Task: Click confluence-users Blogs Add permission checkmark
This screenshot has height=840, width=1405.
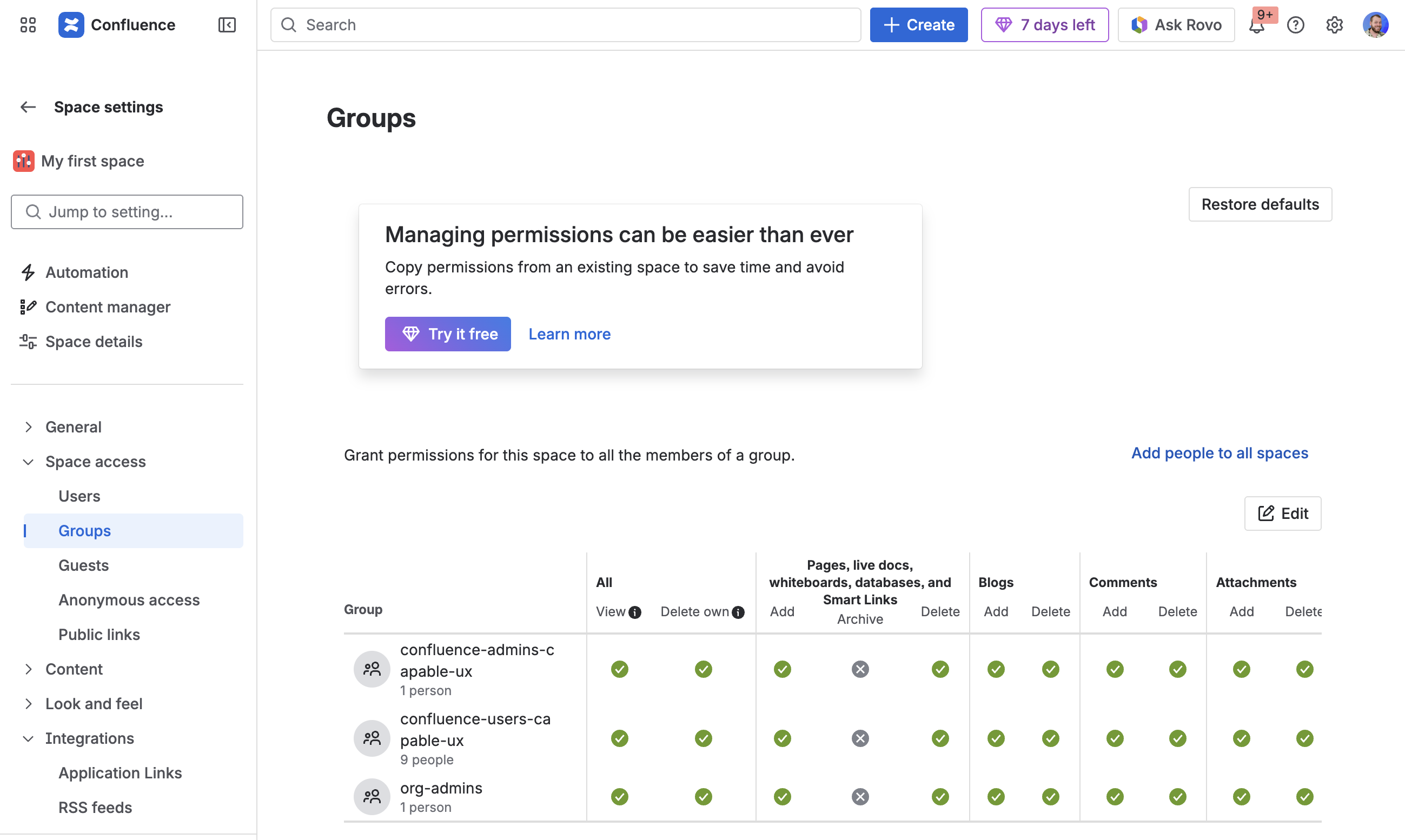Action: coord(996,738)
